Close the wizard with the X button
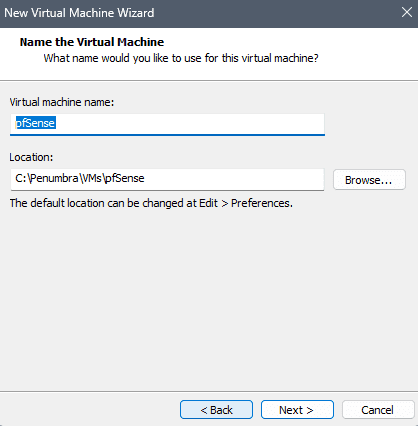This screenshot has width=418, height=426. coord(407,12)
